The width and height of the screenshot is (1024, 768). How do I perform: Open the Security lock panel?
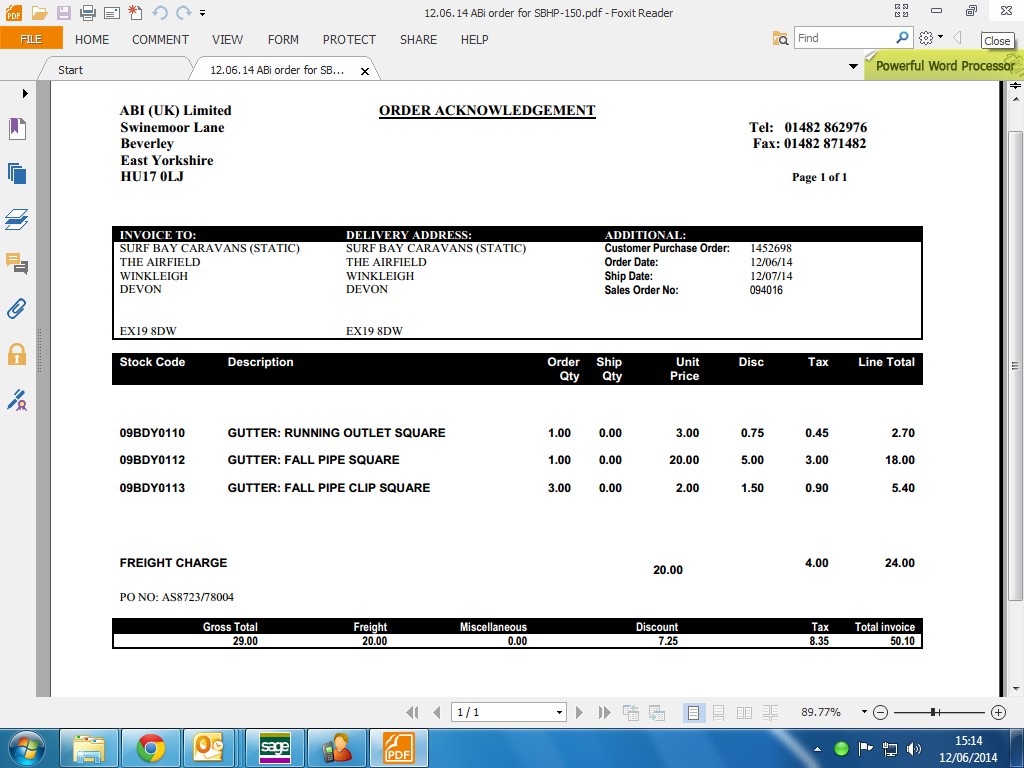pyautogui.click(x=17, y=353)
